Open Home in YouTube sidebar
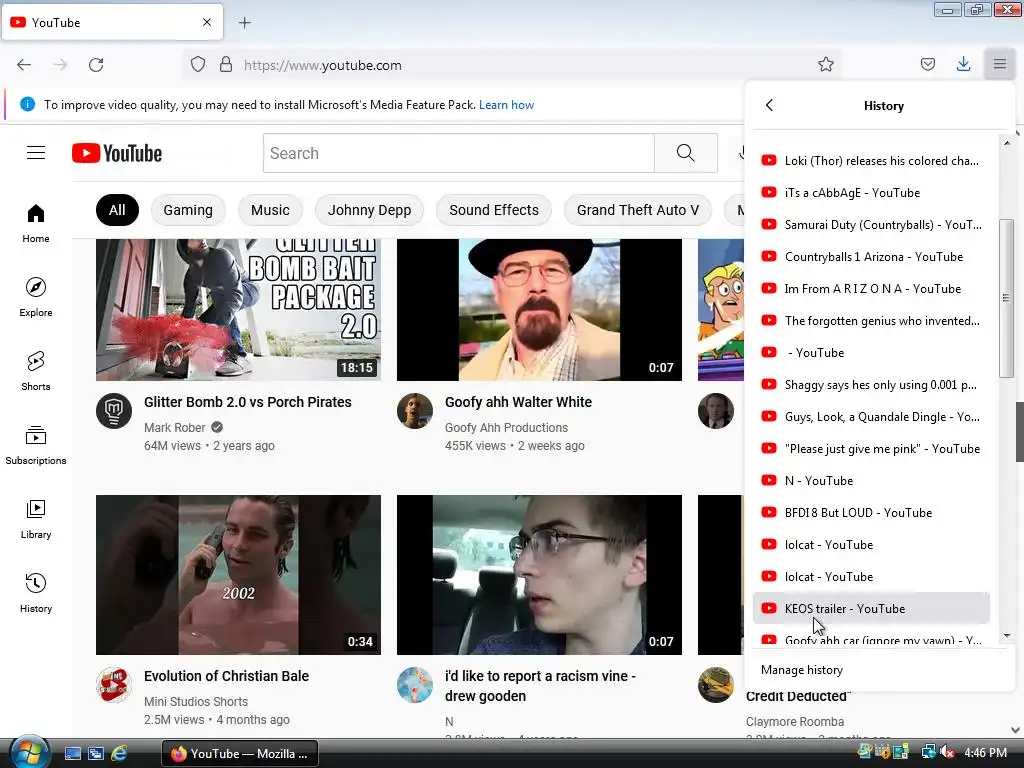1024x768 pixels. (36, 224)
